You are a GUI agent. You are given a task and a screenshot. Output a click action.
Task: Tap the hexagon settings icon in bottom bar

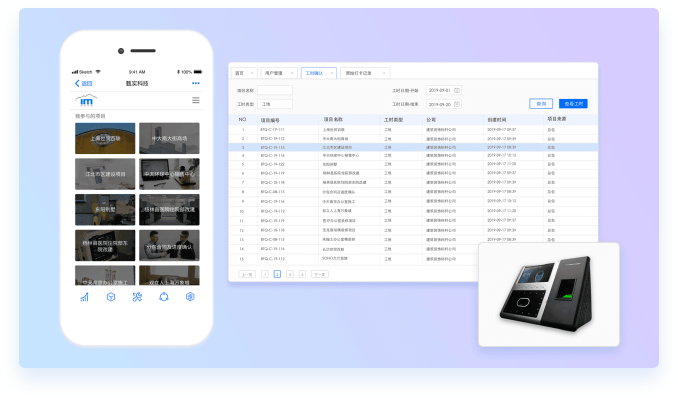click(190, 297)
